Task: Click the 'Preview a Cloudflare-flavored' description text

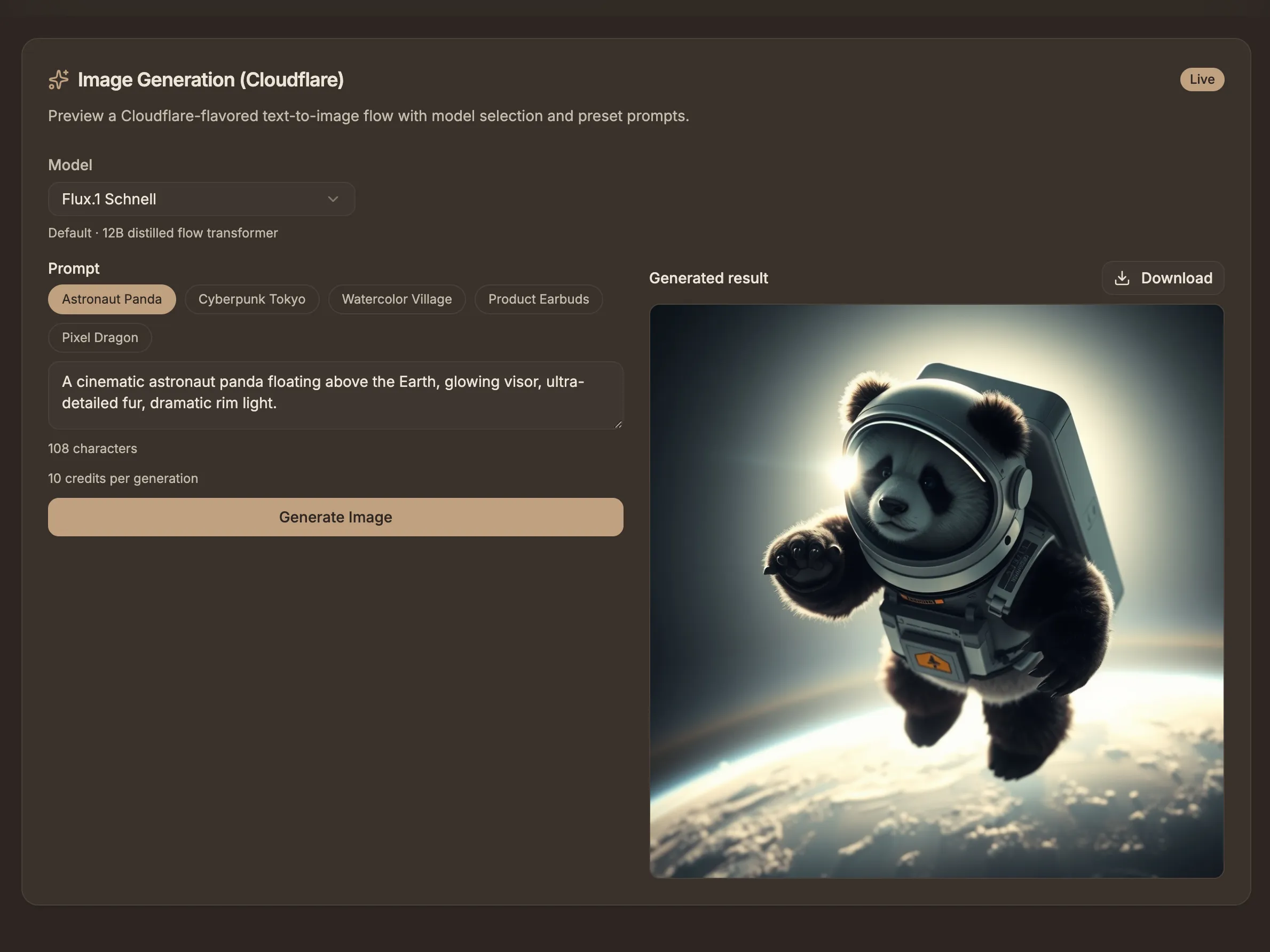Action: 368,116
